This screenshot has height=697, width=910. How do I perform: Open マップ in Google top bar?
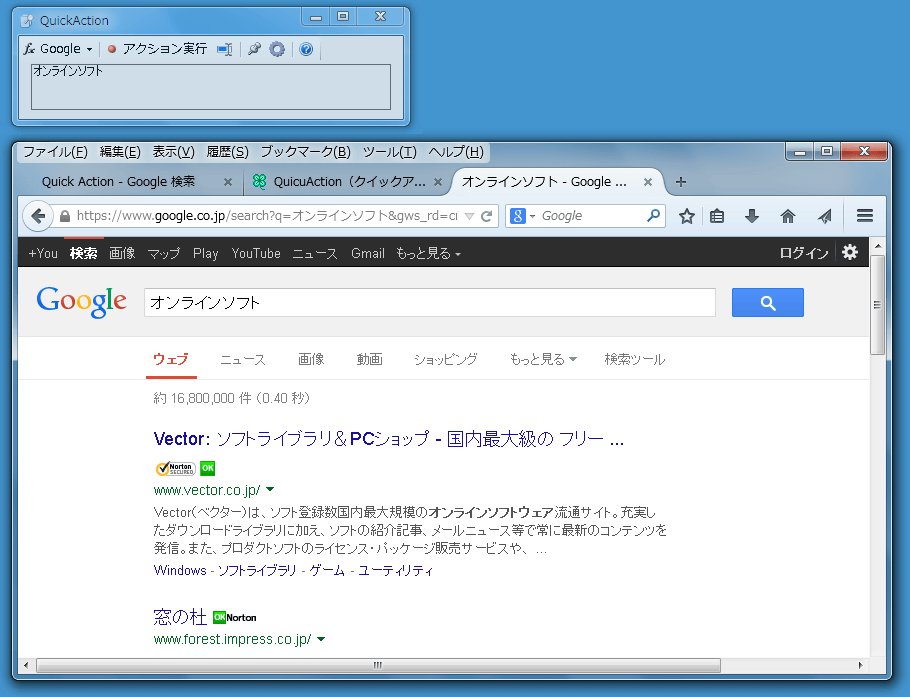coord(164,254)
